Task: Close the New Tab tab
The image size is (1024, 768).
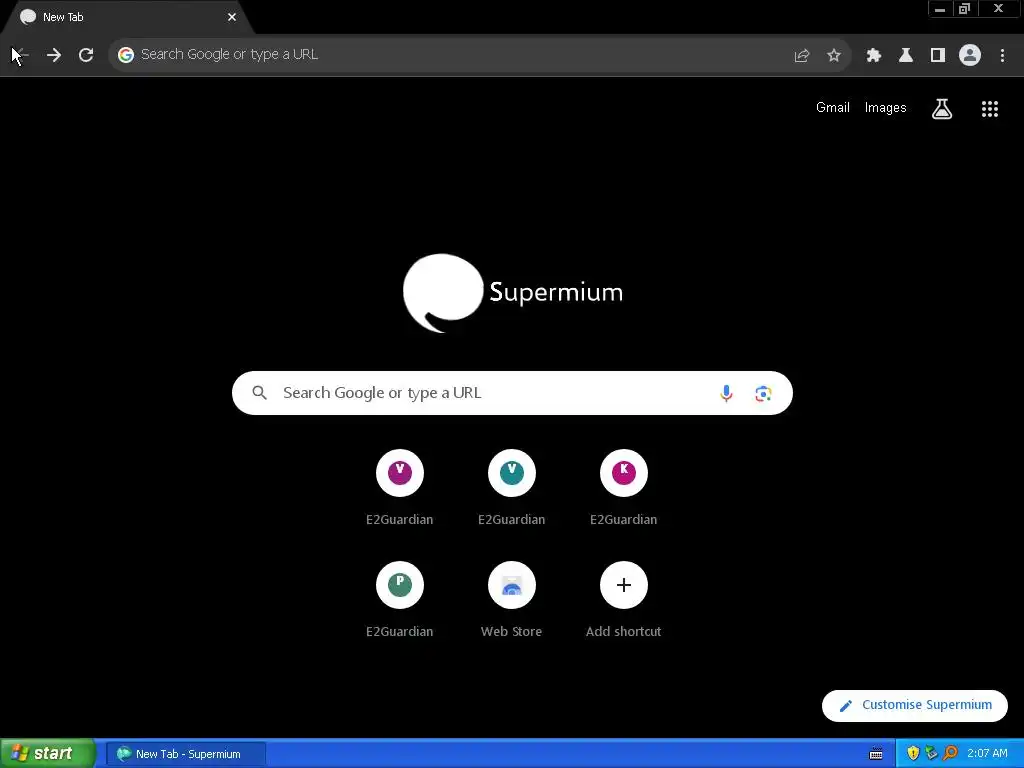Action: point(232,17)
